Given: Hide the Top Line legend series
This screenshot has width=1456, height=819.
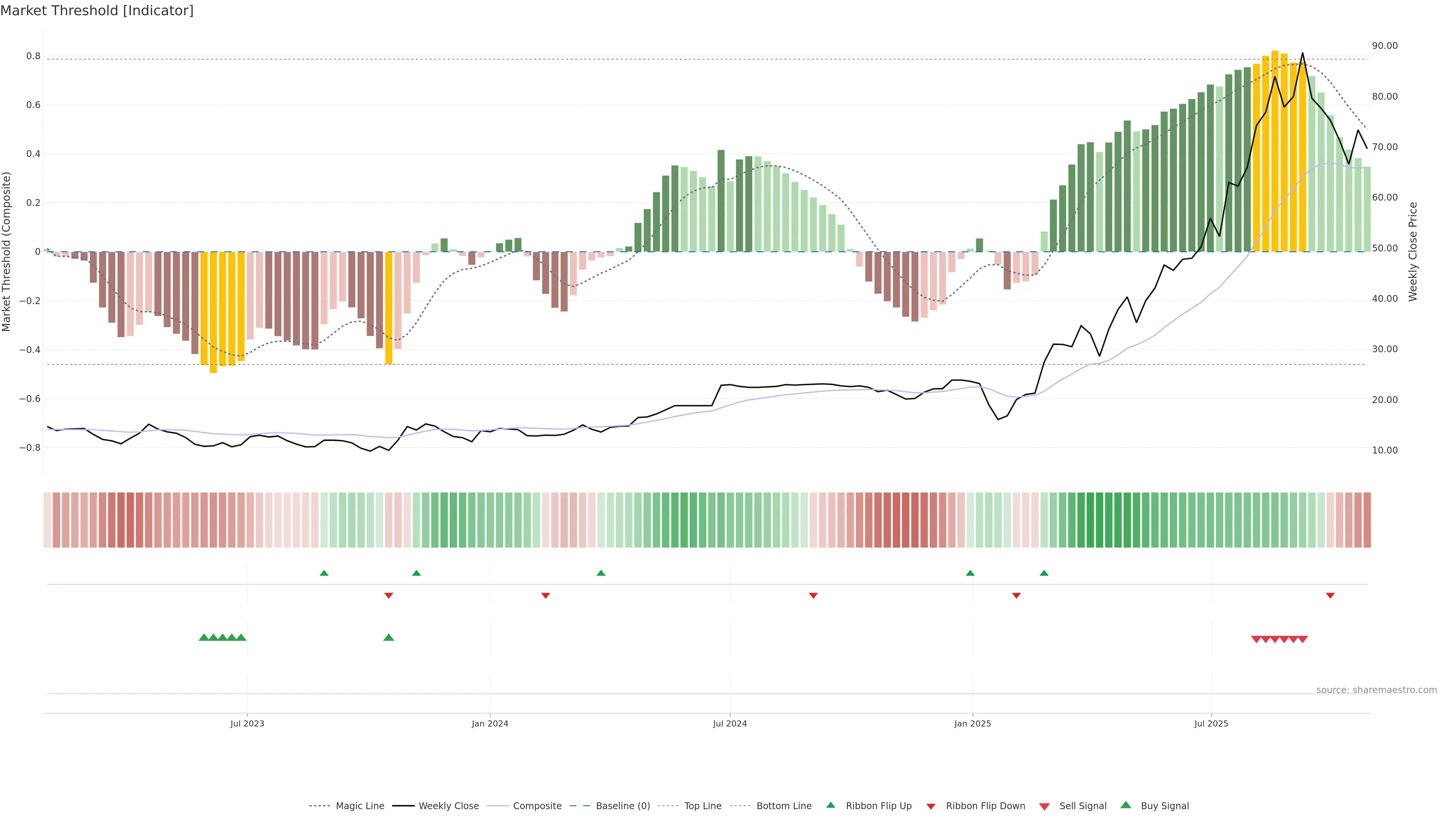Looking at the screenshot, I should pyautogui.click(x=703, y=806).
